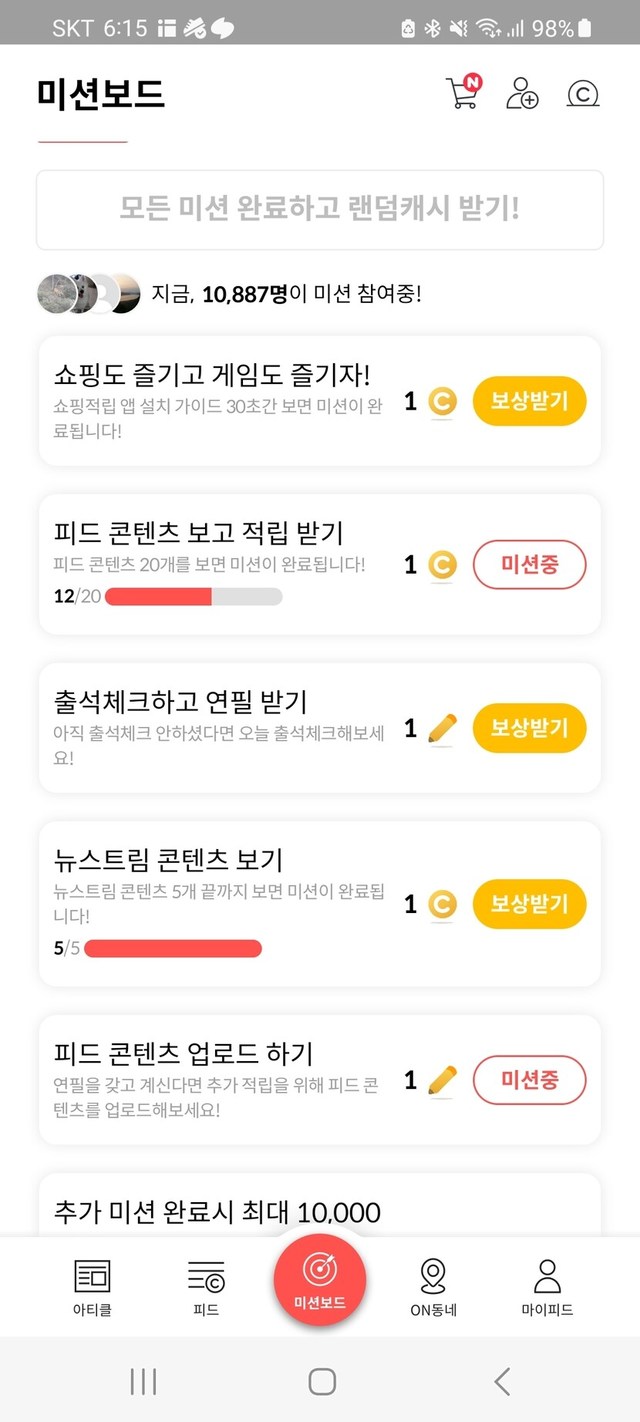The image size is (640, 1422).
Task: Tap 미션중 on 피드 콘텐츠 업로드 하기
Action: (x=529, y=1080)
